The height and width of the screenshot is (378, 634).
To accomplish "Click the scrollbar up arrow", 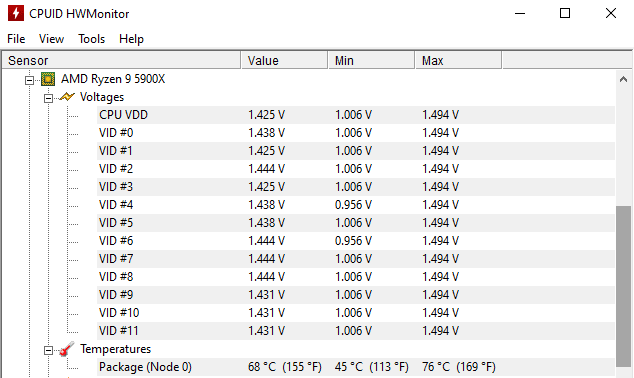I will point(623,79).
